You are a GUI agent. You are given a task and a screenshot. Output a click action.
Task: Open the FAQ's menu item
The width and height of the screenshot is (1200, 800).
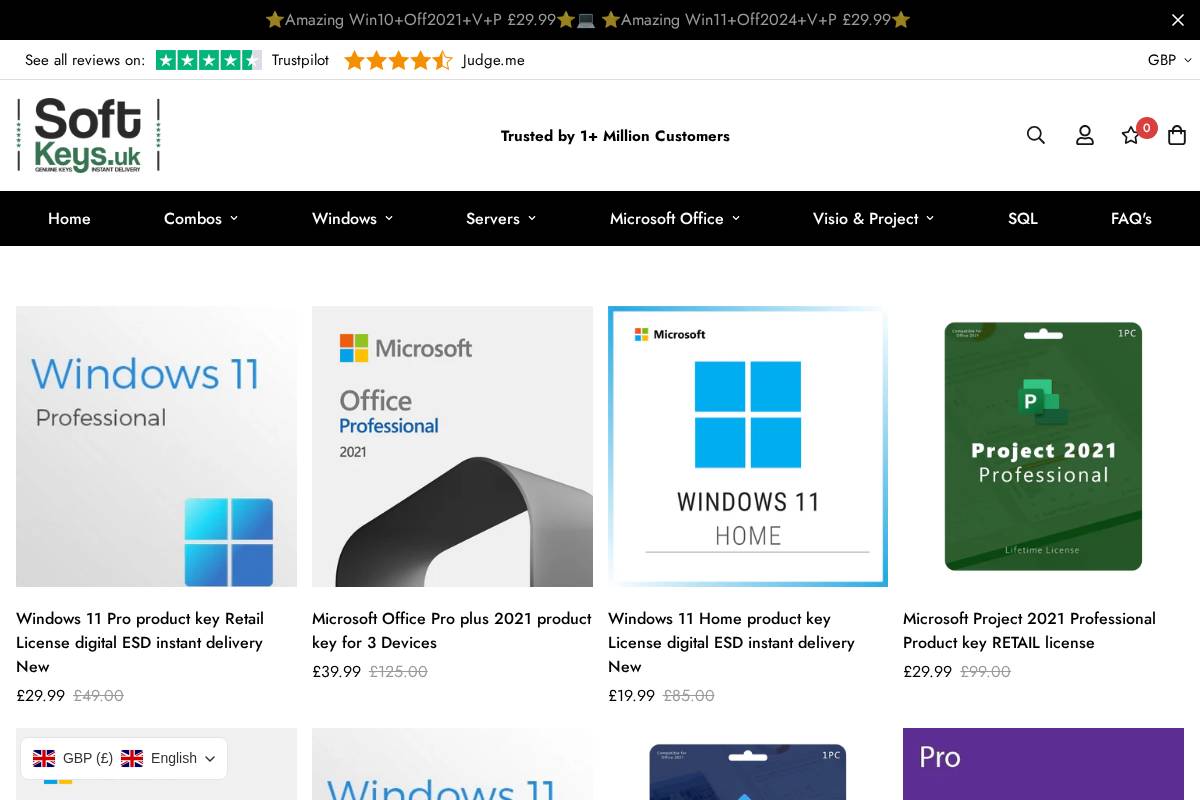(x=1131, y=218)
